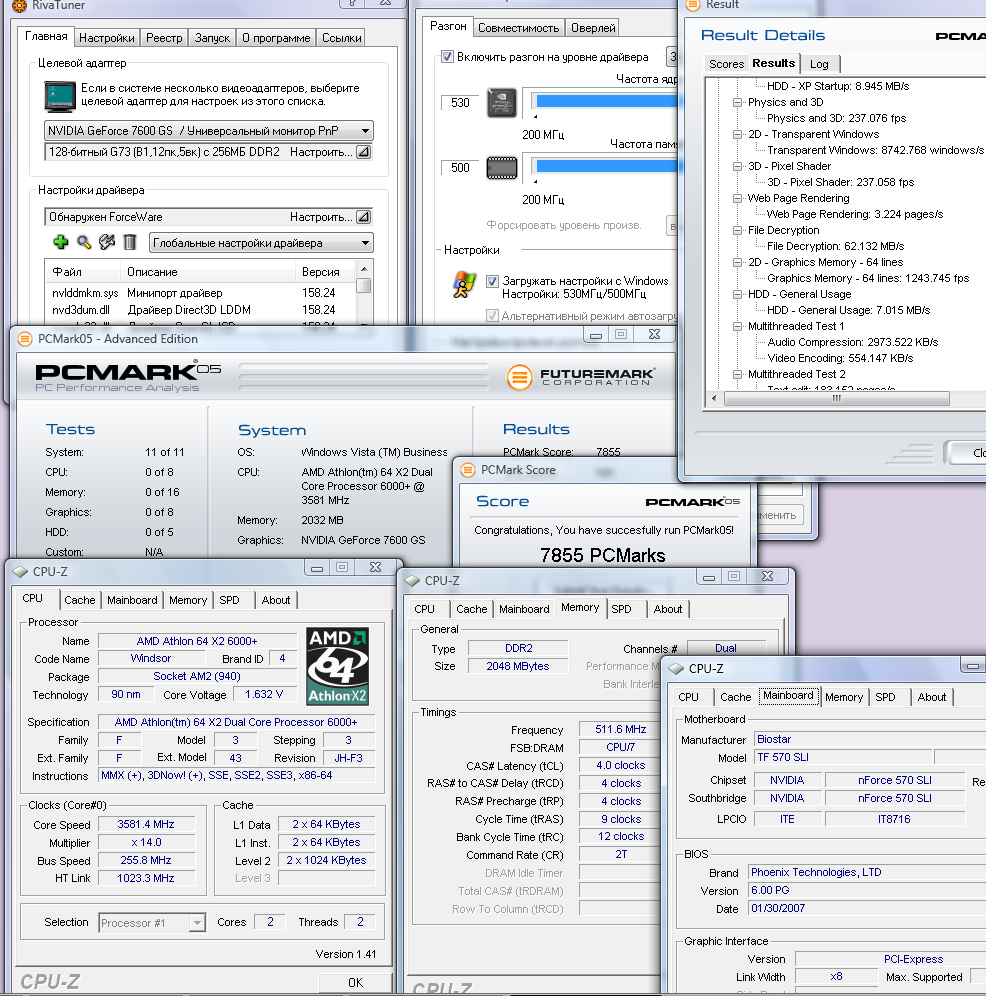
Task: Toggle the alternative autoload mode checkbox
Action: (492, 316)
